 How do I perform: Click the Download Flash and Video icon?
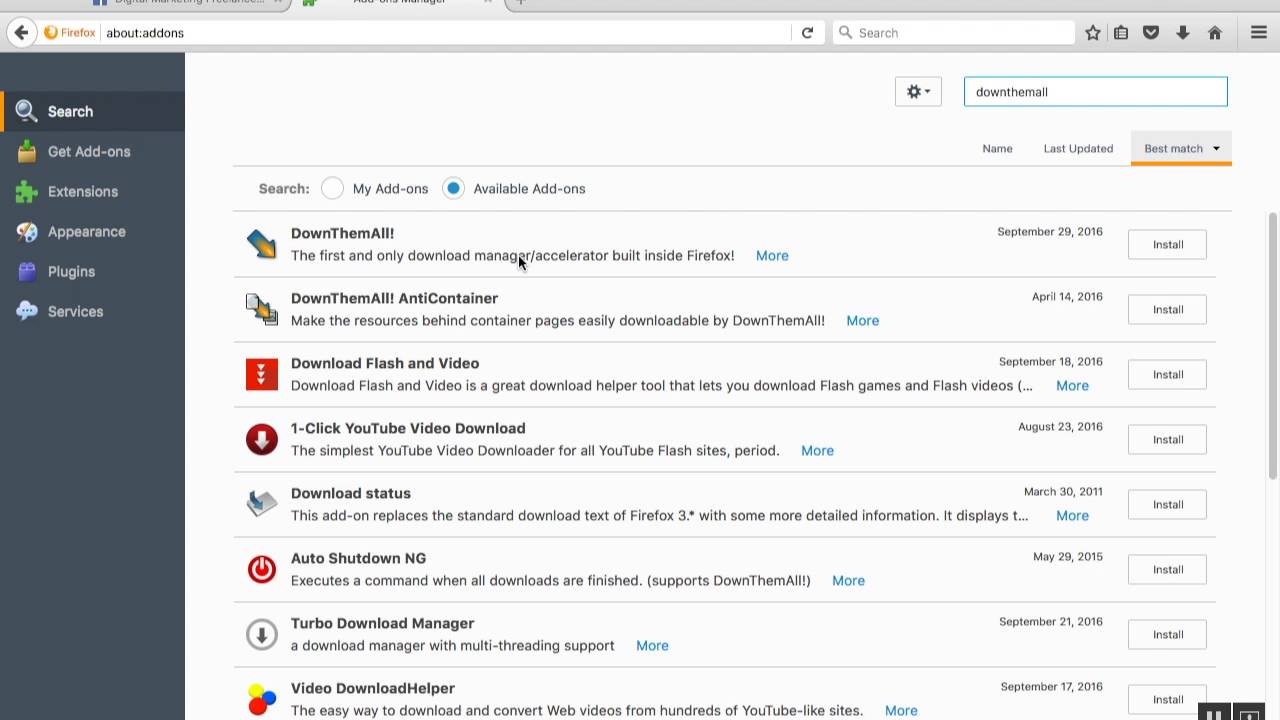coord(261,374)
